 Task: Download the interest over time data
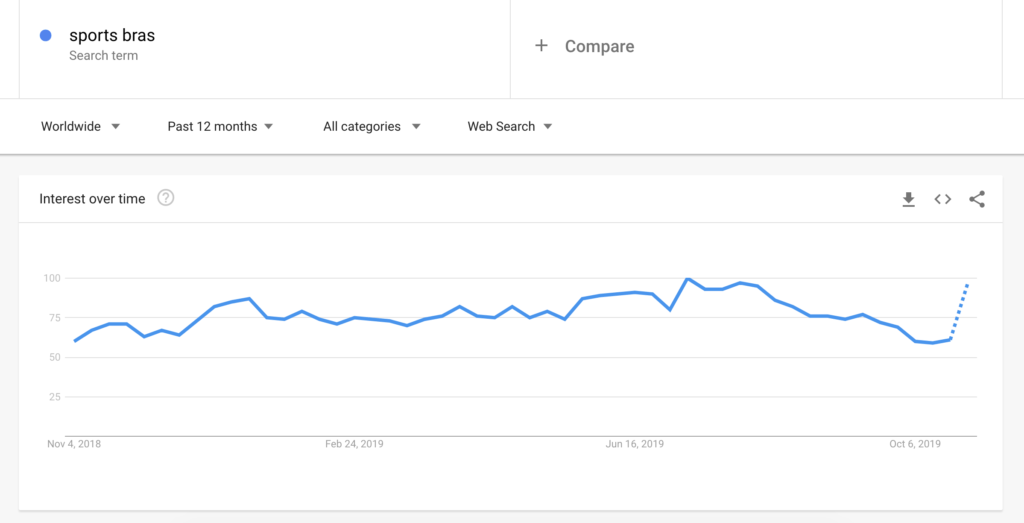(x=908, y=199)
